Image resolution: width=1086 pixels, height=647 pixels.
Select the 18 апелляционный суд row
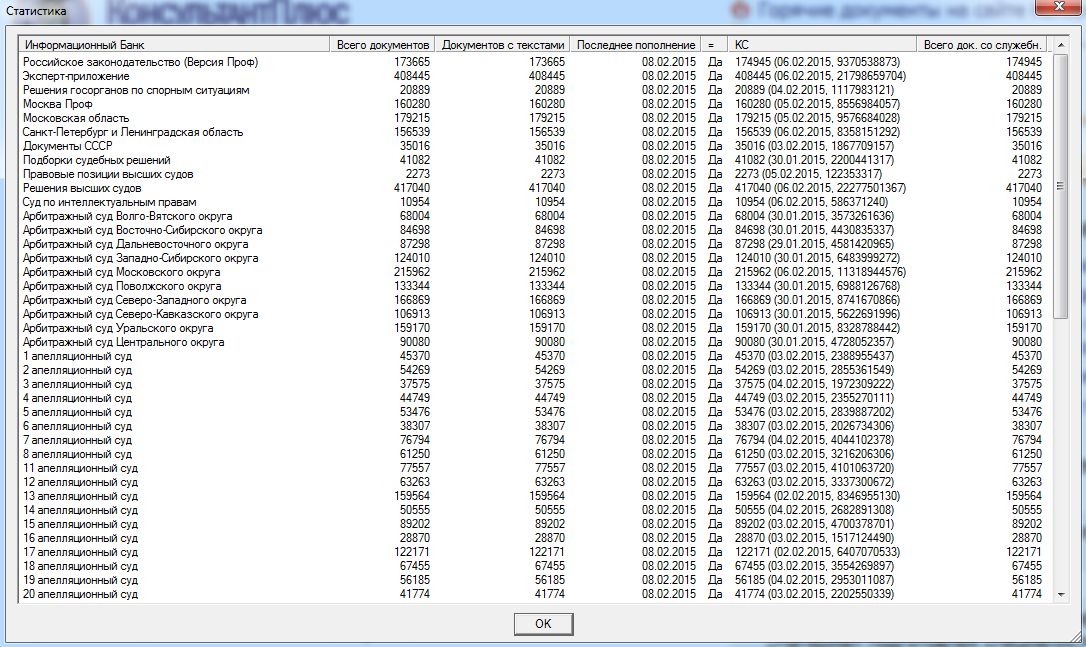pyautogui.click(x=533, y=565)
